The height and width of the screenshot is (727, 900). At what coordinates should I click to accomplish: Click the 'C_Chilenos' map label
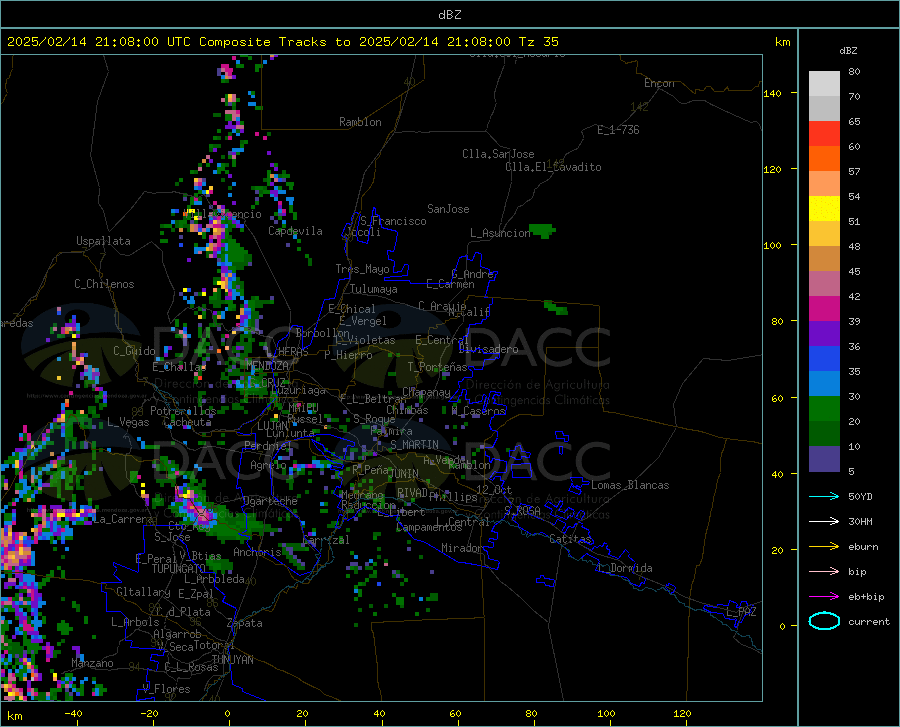pyautogui.click(x=104, y=284)
